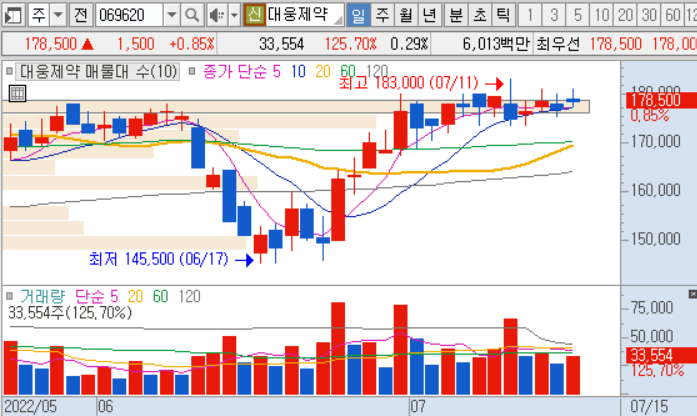
Task: Click the speaker sound icon
Action: click(217, 15)
